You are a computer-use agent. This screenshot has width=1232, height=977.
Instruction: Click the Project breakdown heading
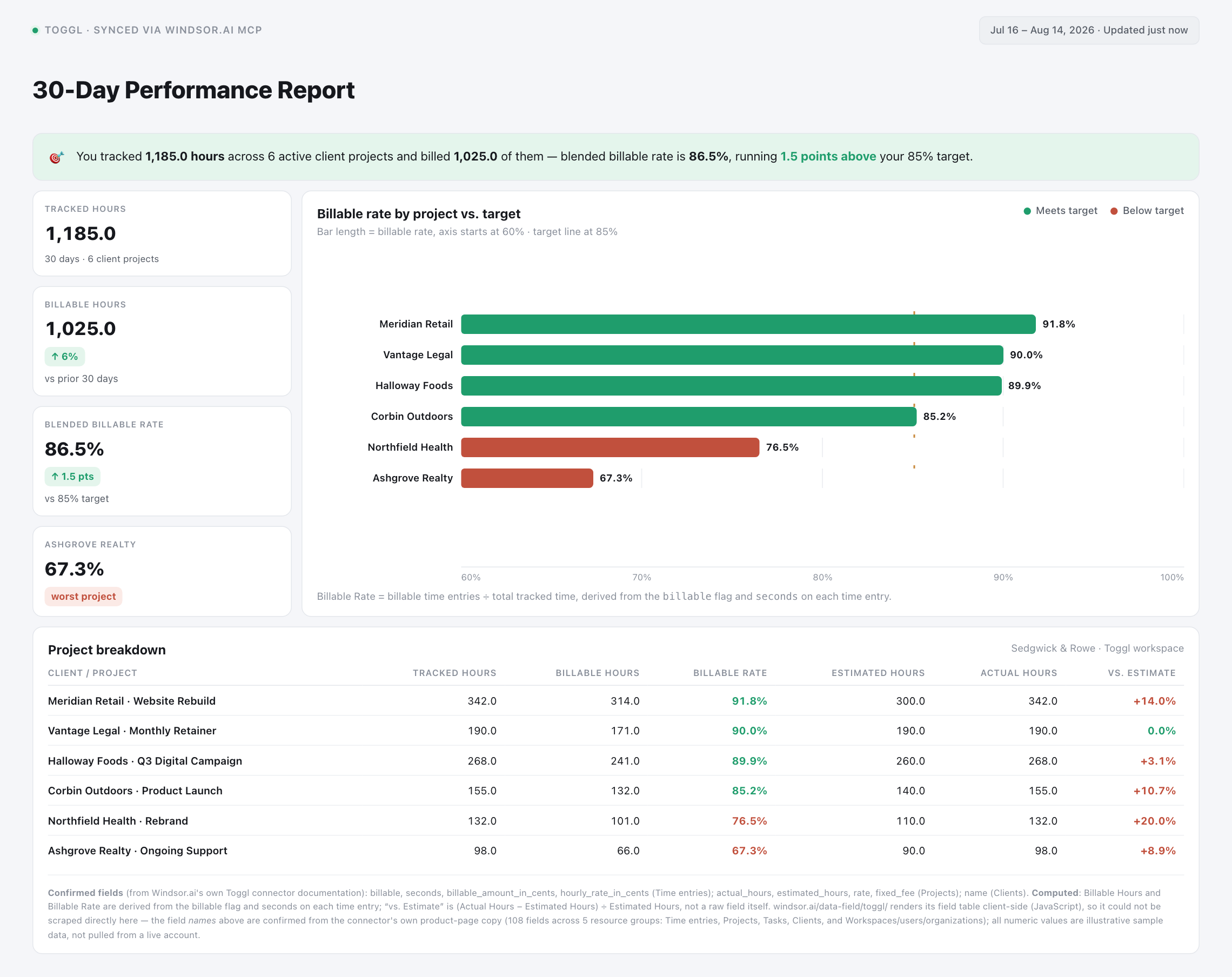click(x=107, y=650)
